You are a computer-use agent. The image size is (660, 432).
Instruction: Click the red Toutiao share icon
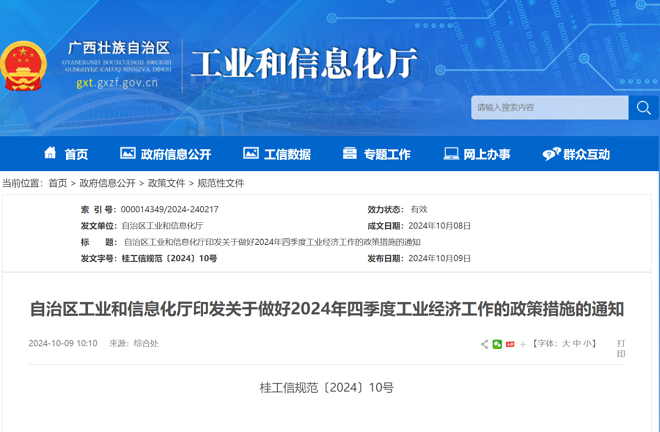tap(510, 344)
